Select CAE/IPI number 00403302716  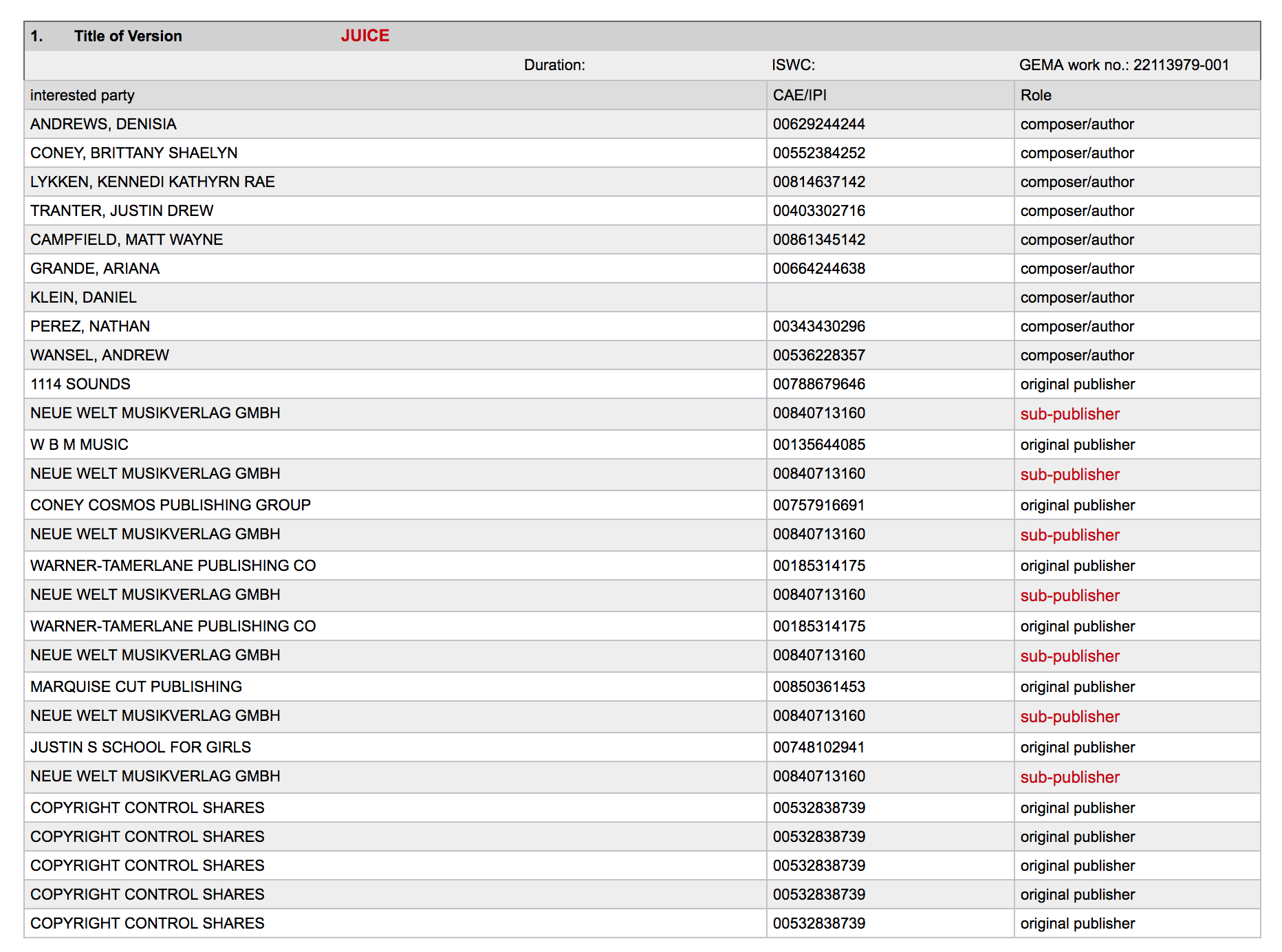coord(819,211)
